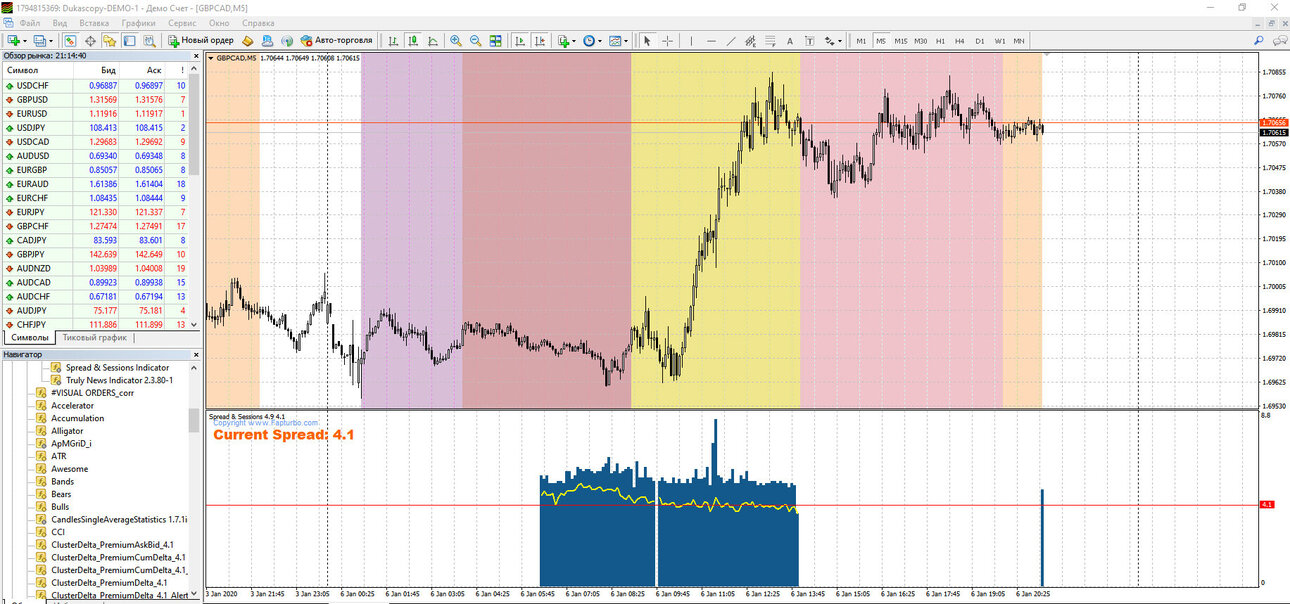
Task: Draw a vertical line tool
Action: [691, 40]
